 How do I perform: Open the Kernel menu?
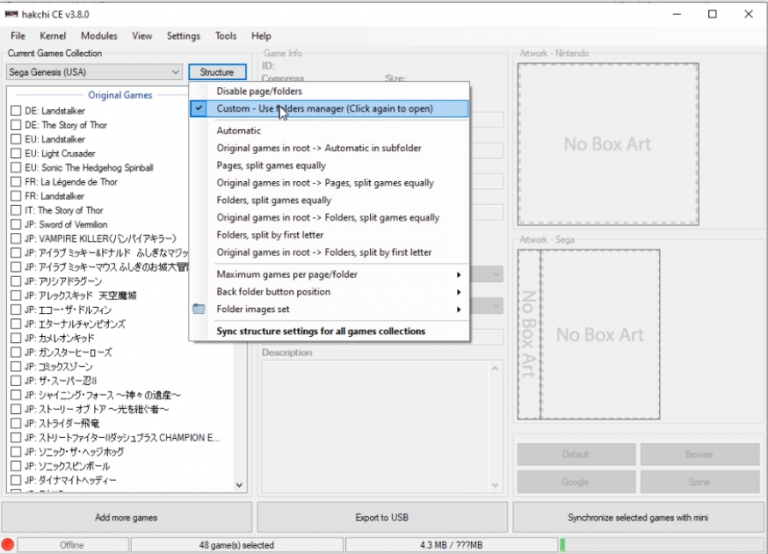click(52, 36)
